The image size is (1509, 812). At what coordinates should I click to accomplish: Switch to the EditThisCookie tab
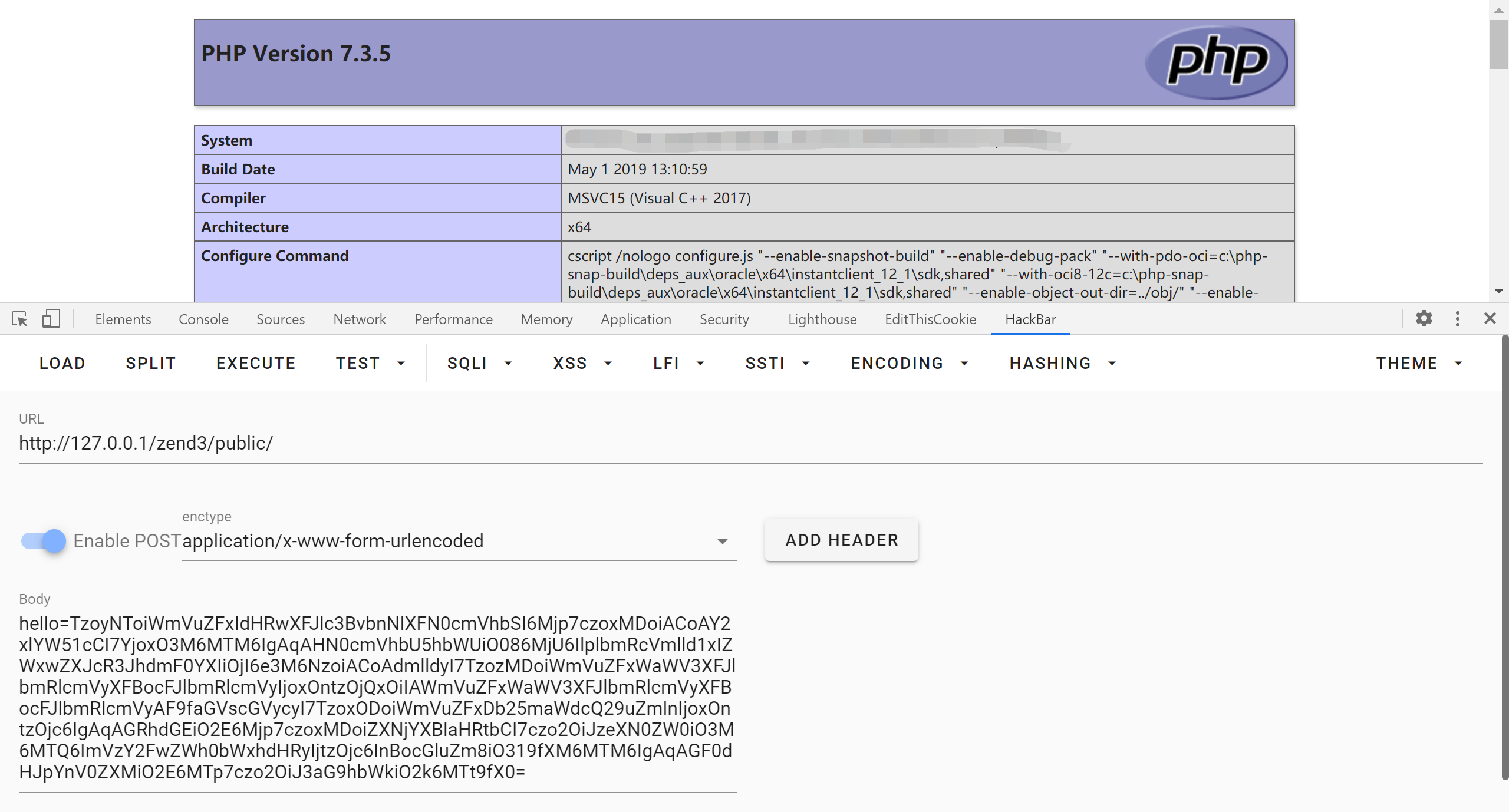[x=930, y=319]
